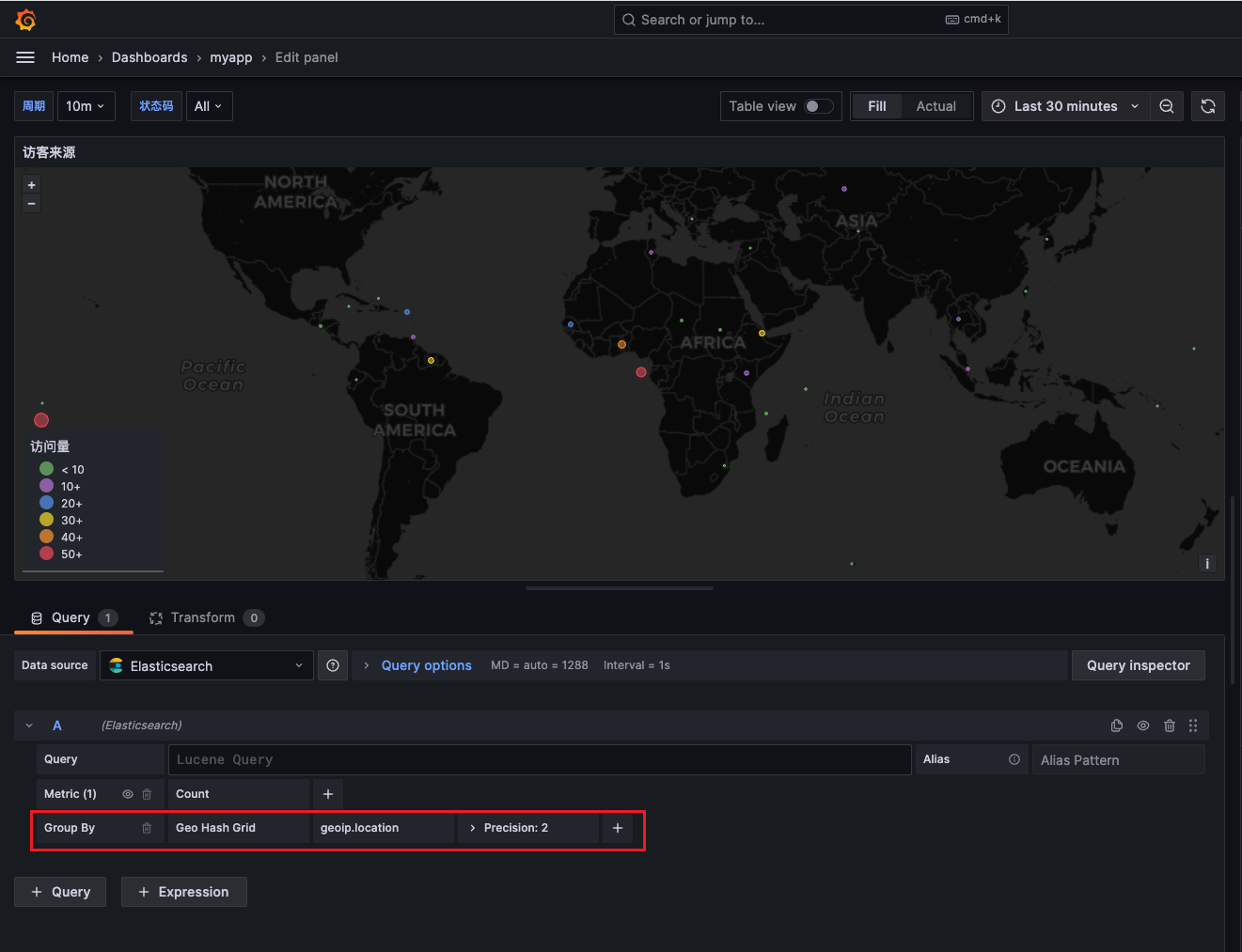Open the Query inspector

(1138, 665)
